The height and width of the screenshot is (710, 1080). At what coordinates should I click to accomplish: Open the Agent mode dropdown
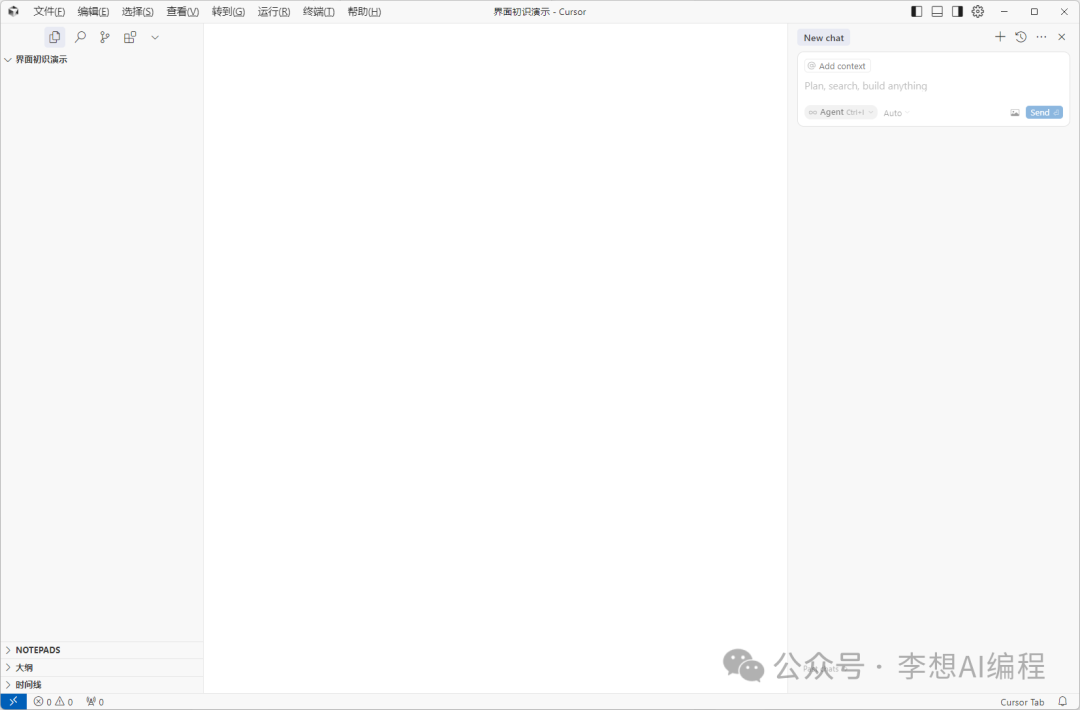[840, 112]
